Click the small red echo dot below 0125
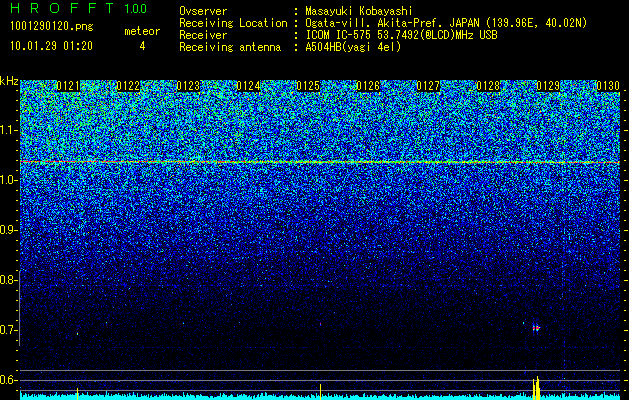 (x=321, y=324)
